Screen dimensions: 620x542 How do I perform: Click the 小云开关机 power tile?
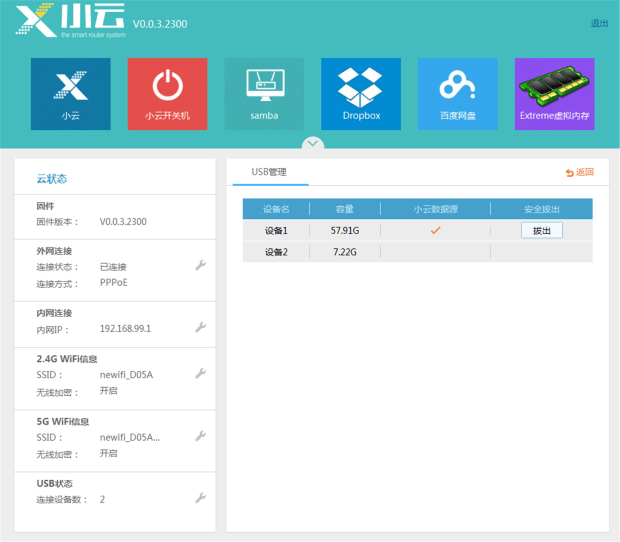[167, 94]
